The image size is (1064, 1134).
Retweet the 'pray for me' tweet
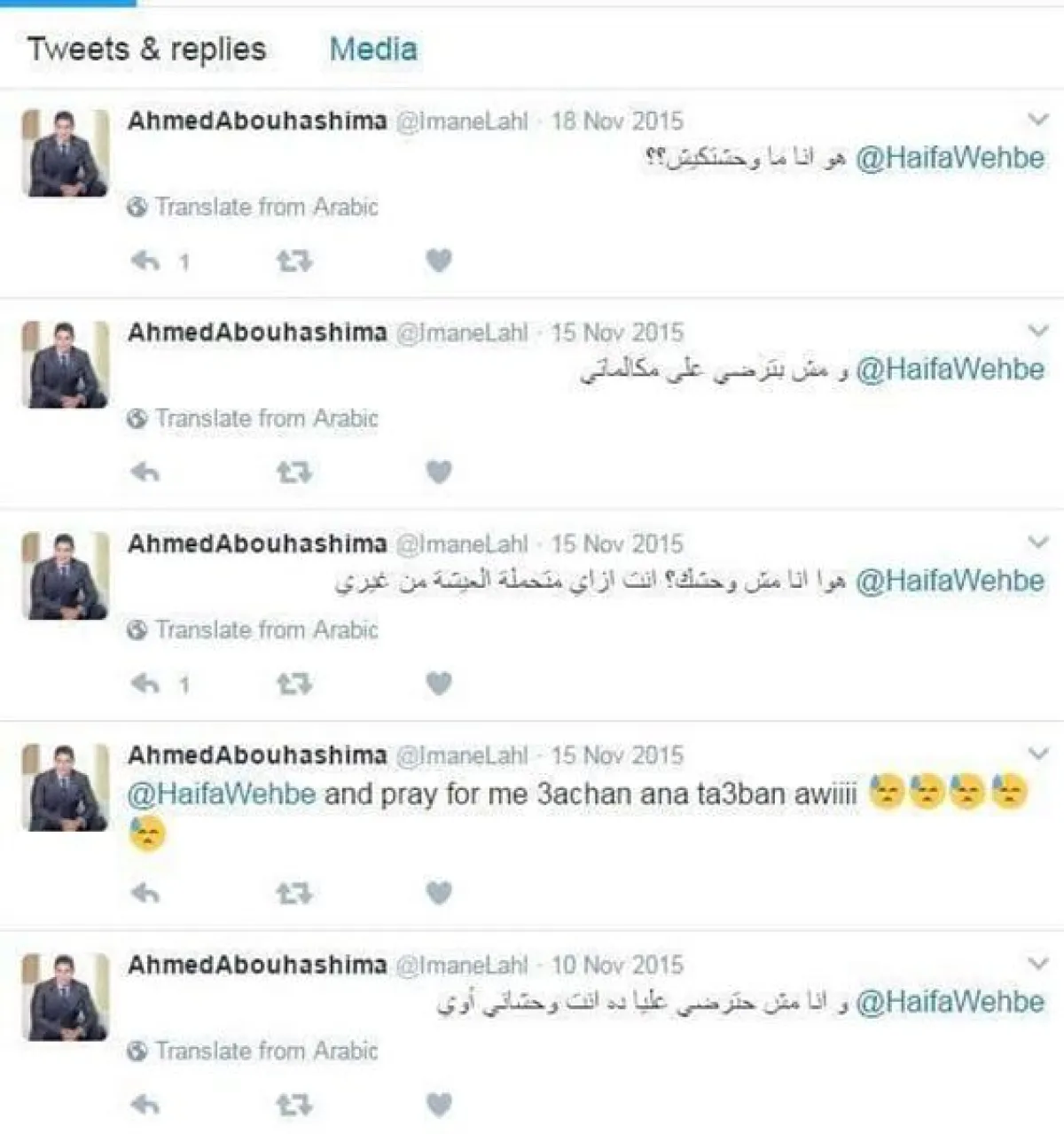click(x=293, y=894)
